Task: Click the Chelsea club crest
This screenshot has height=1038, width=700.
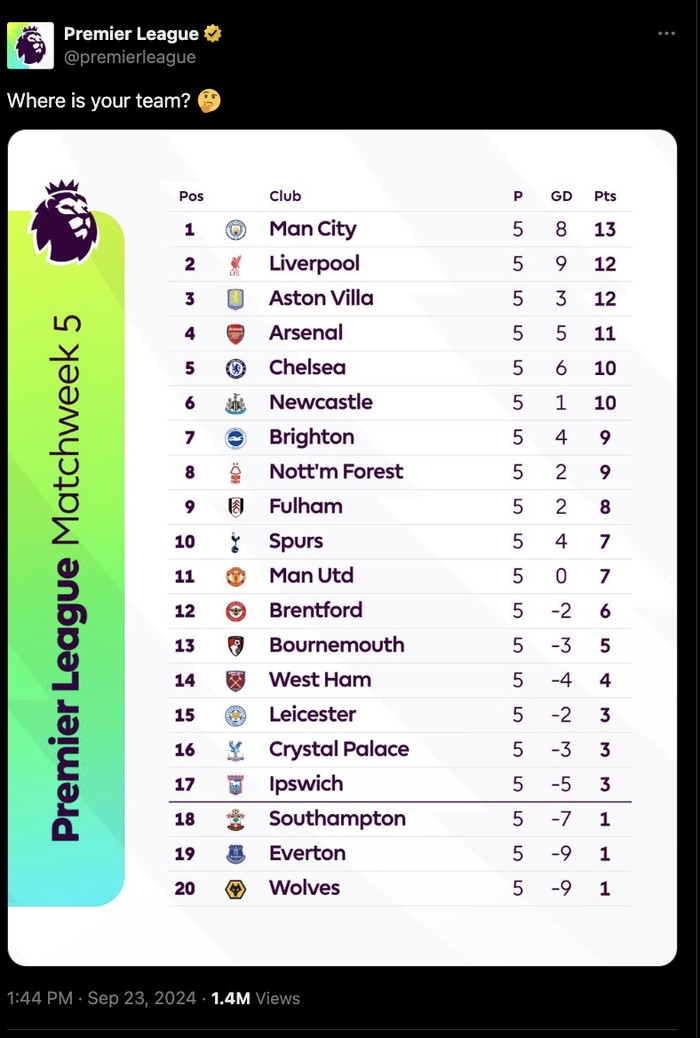Action: point(236,368)
